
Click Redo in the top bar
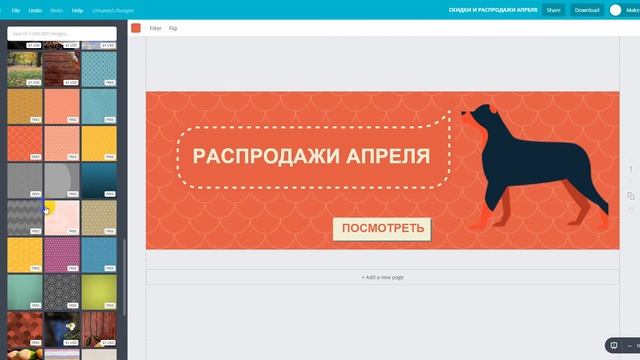point(56,10)
